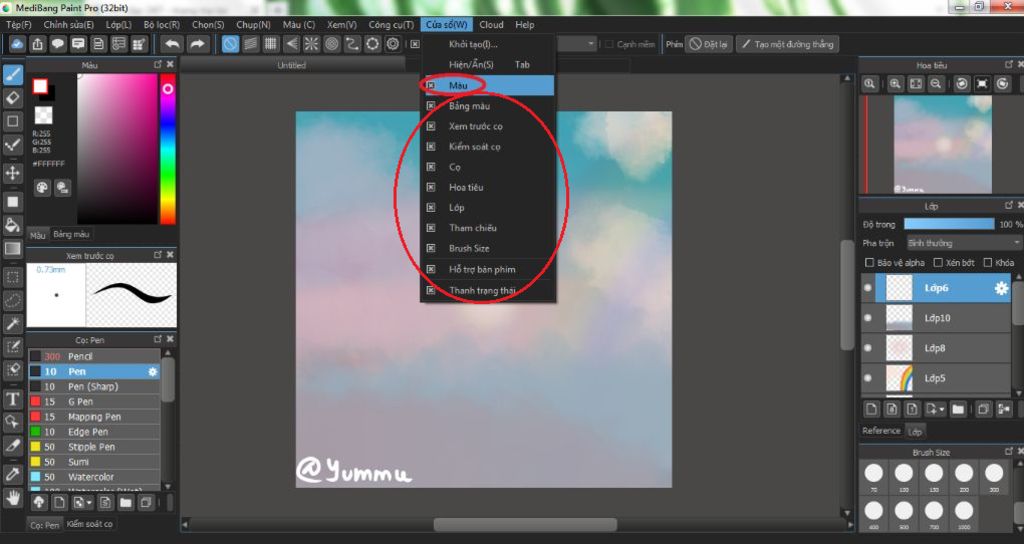Close the Màu color panel
Image resolution: width=1024 pixels, height=544 pixels.
coord(170,64)
